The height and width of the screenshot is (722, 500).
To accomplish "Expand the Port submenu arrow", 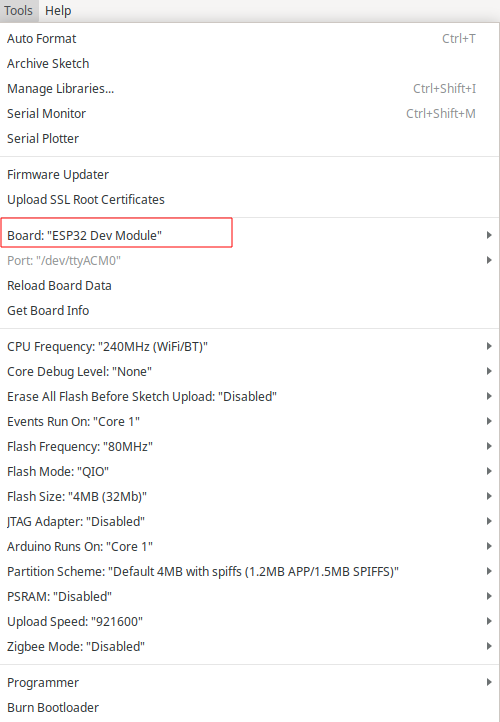I will [x=489, y=261].
